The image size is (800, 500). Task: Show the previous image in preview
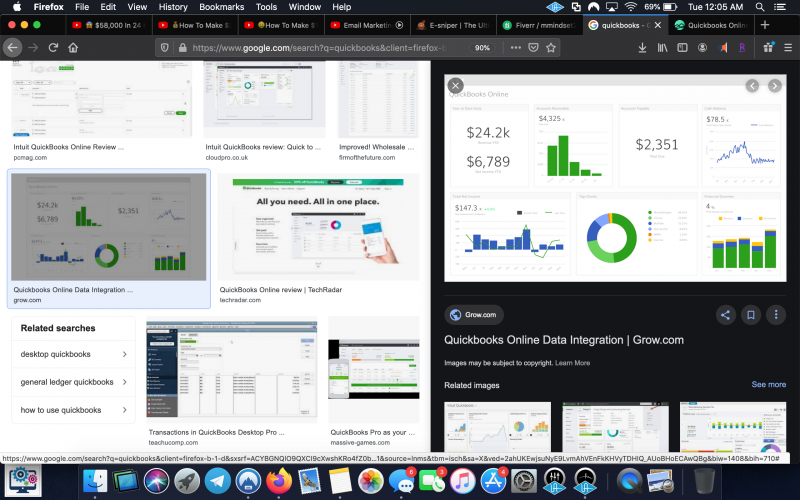click(x=752, y=86)
